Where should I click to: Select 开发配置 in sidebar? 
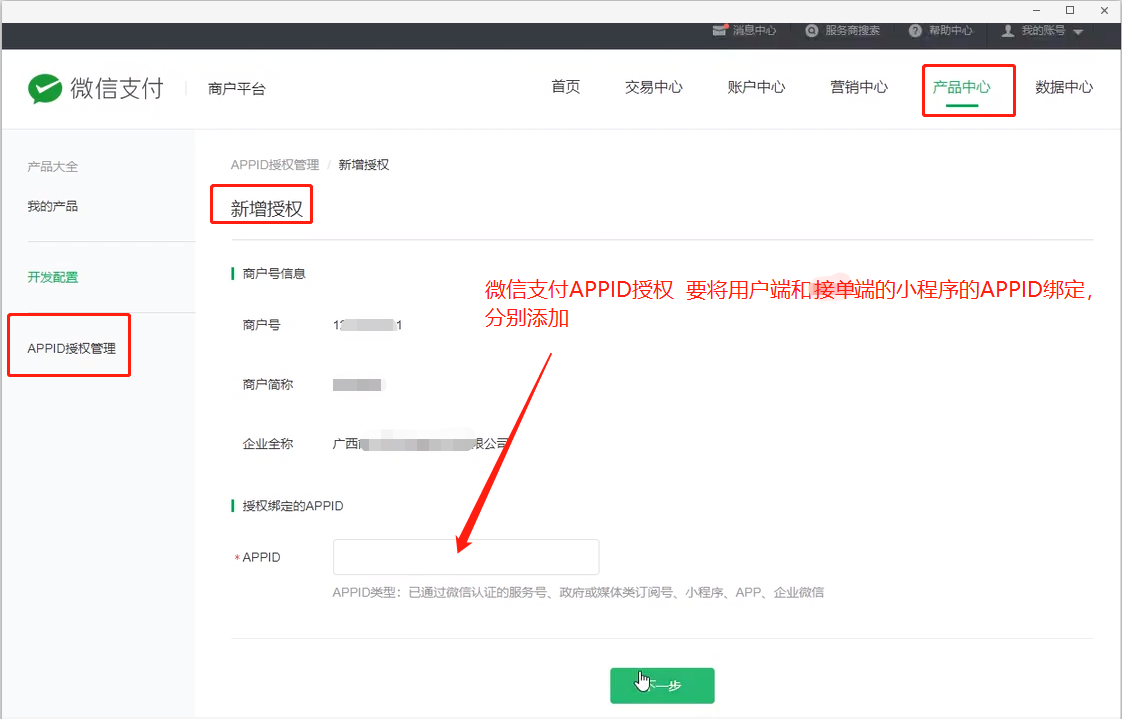pos(52,277)
